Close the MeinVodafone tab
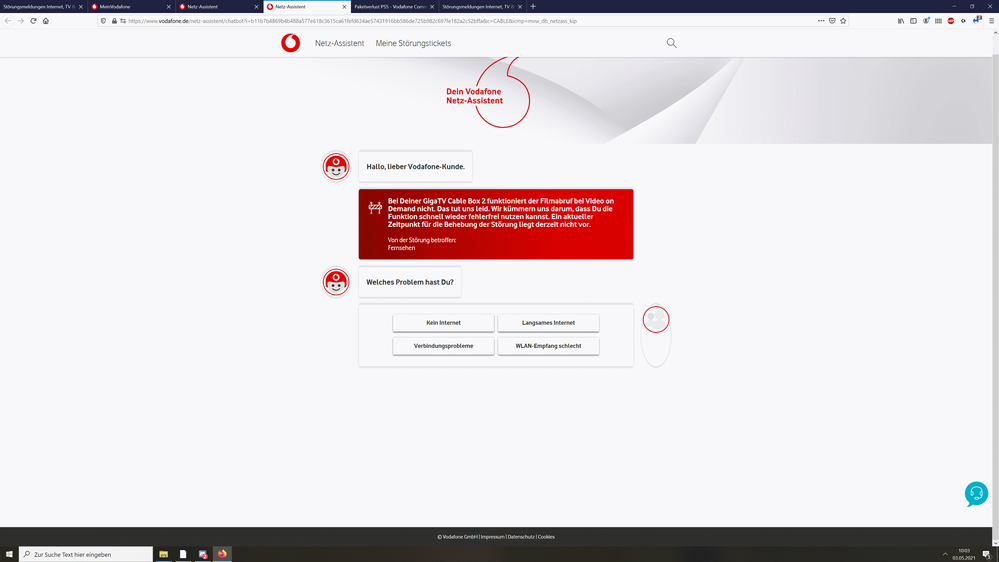Viewport: 999px width, 562px height. pyautogui.click(x=169, y=6)
